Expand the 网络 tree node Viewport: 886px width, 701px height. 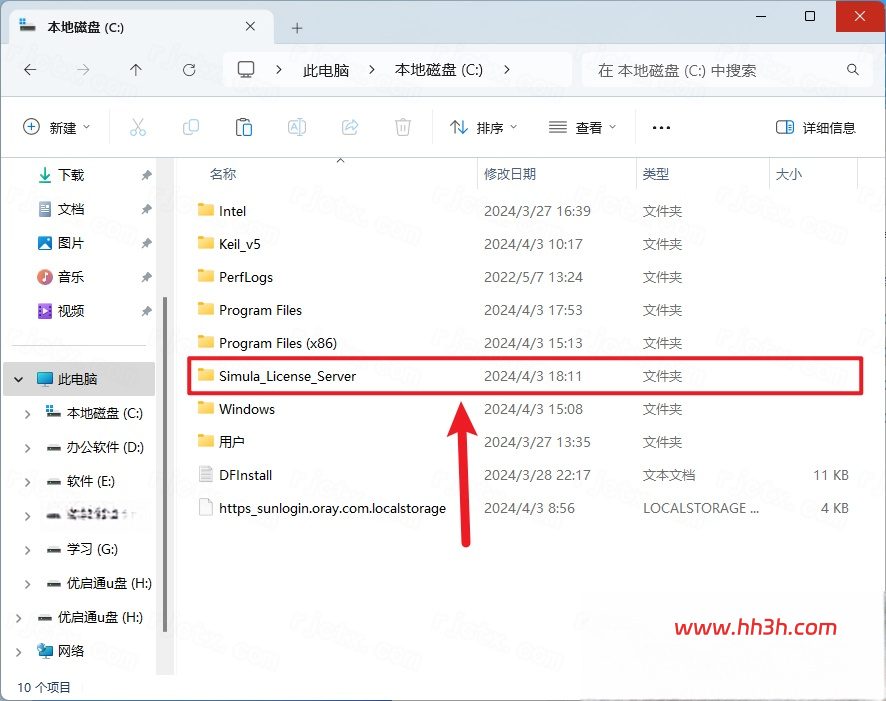(19, 652)
